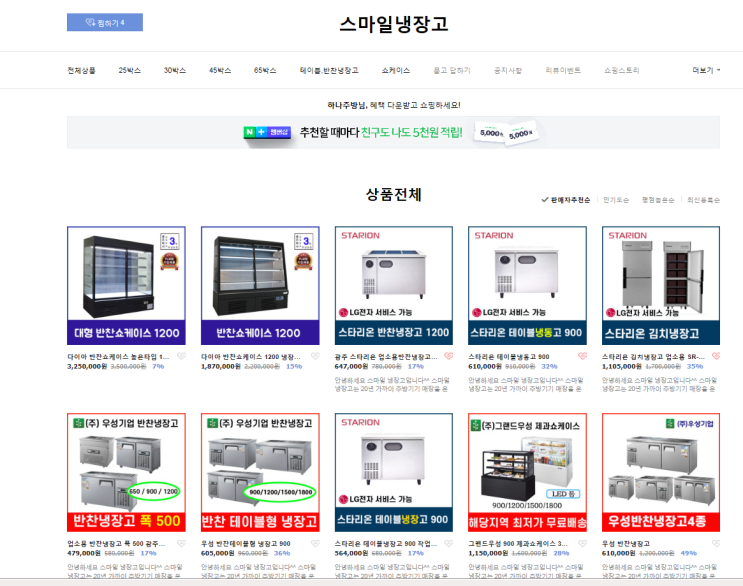Screen dimensions: 743x586
Task: Click the 찜하기 4 store wishlist button
Action: pyautogui.click(x=105, y=22)
